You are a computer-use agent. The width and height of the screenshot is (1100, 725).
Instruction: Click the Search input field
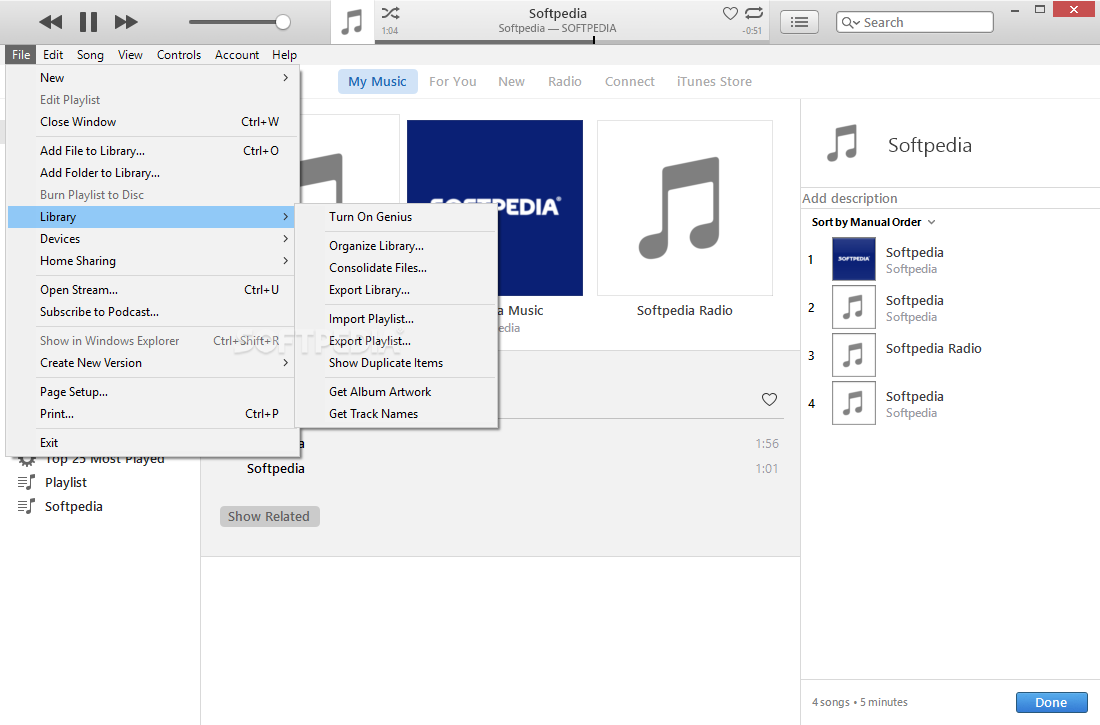tap(915, 22)
